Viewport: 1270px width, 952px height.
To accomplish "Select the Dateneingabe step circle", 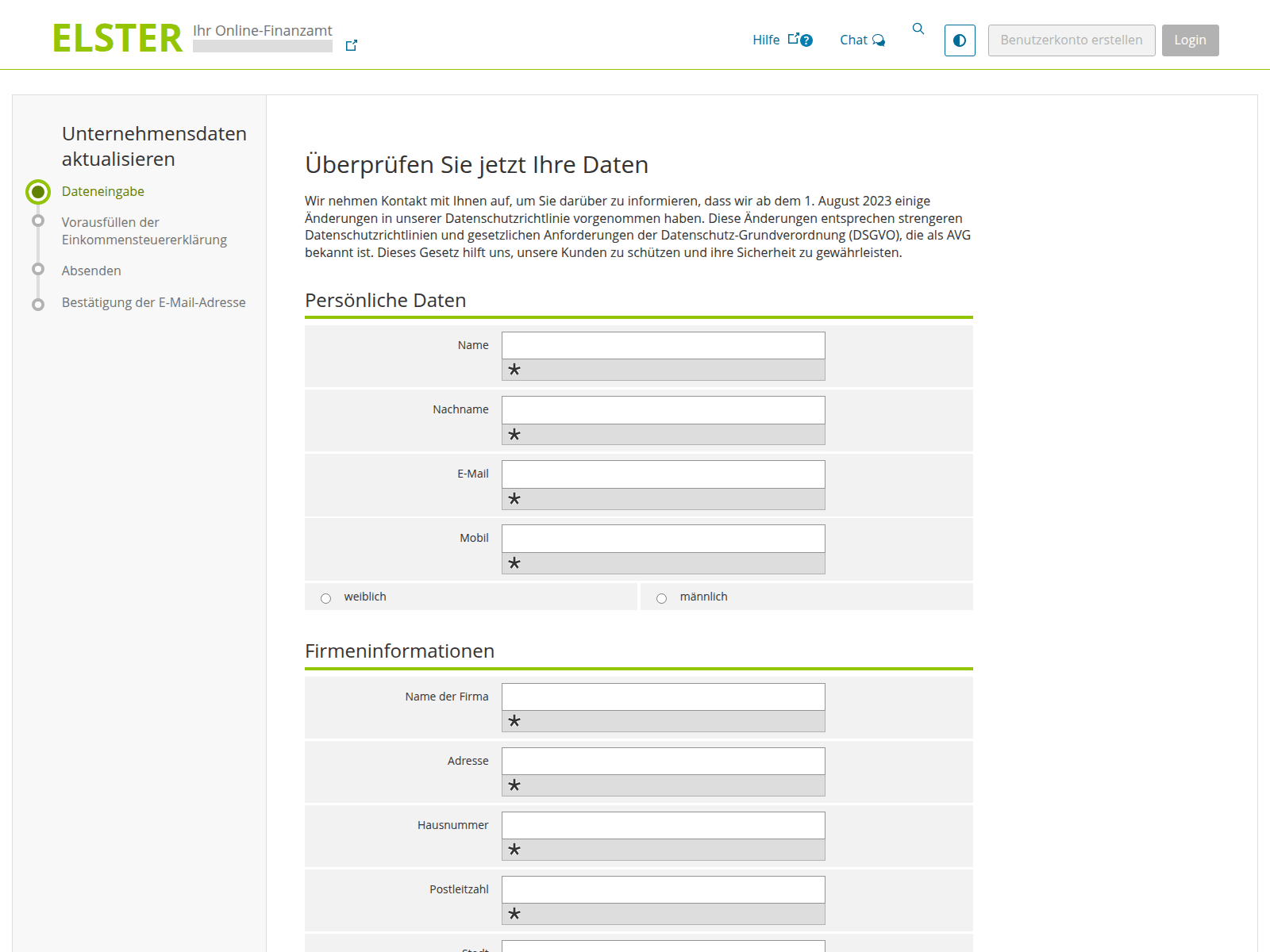I will [38, 192].
